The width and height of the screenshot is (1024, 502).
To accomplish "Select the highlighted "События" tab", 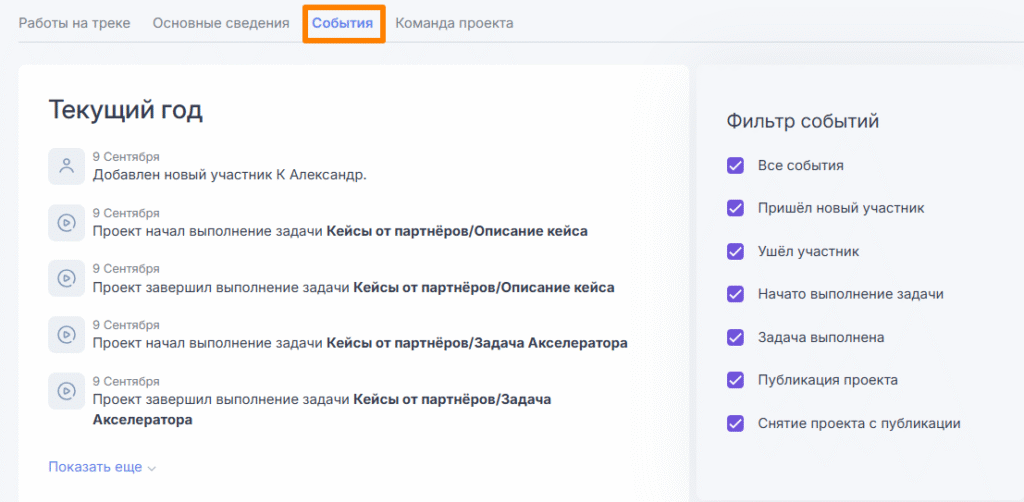I will click(x=342, y=23).
